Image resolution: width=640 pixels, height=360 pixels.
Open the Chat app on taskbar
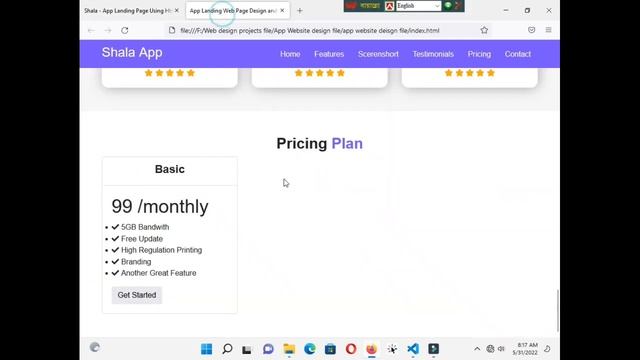pos(268,349)
